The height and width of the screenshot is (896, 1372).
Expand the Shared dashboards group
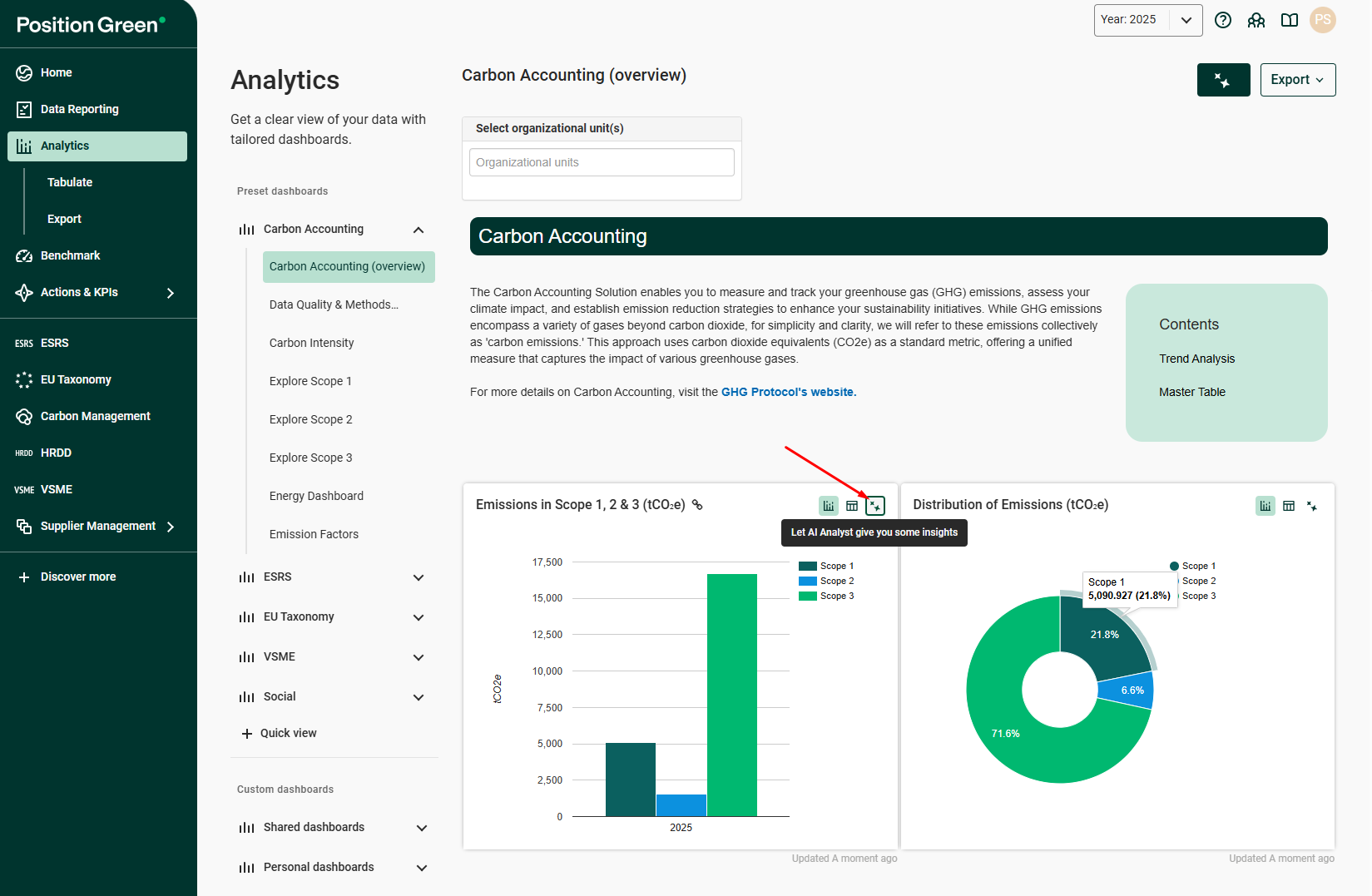[422, 828]
